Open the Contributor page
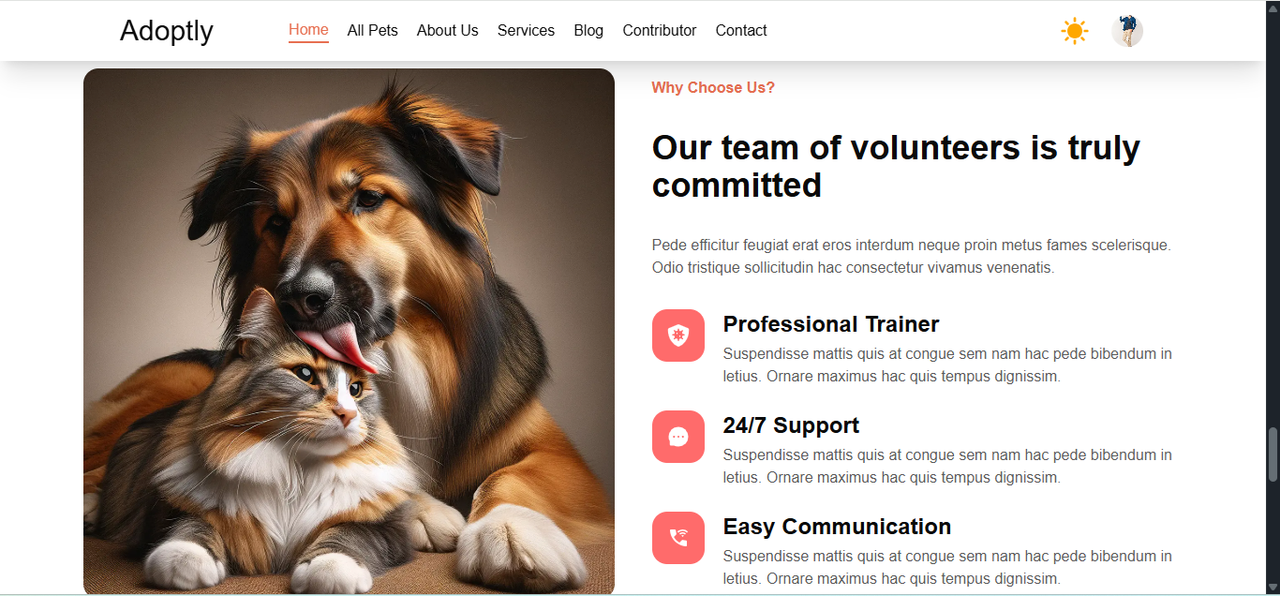The image size is (1280, 596). pyautogui.click(x=659, y=31)
